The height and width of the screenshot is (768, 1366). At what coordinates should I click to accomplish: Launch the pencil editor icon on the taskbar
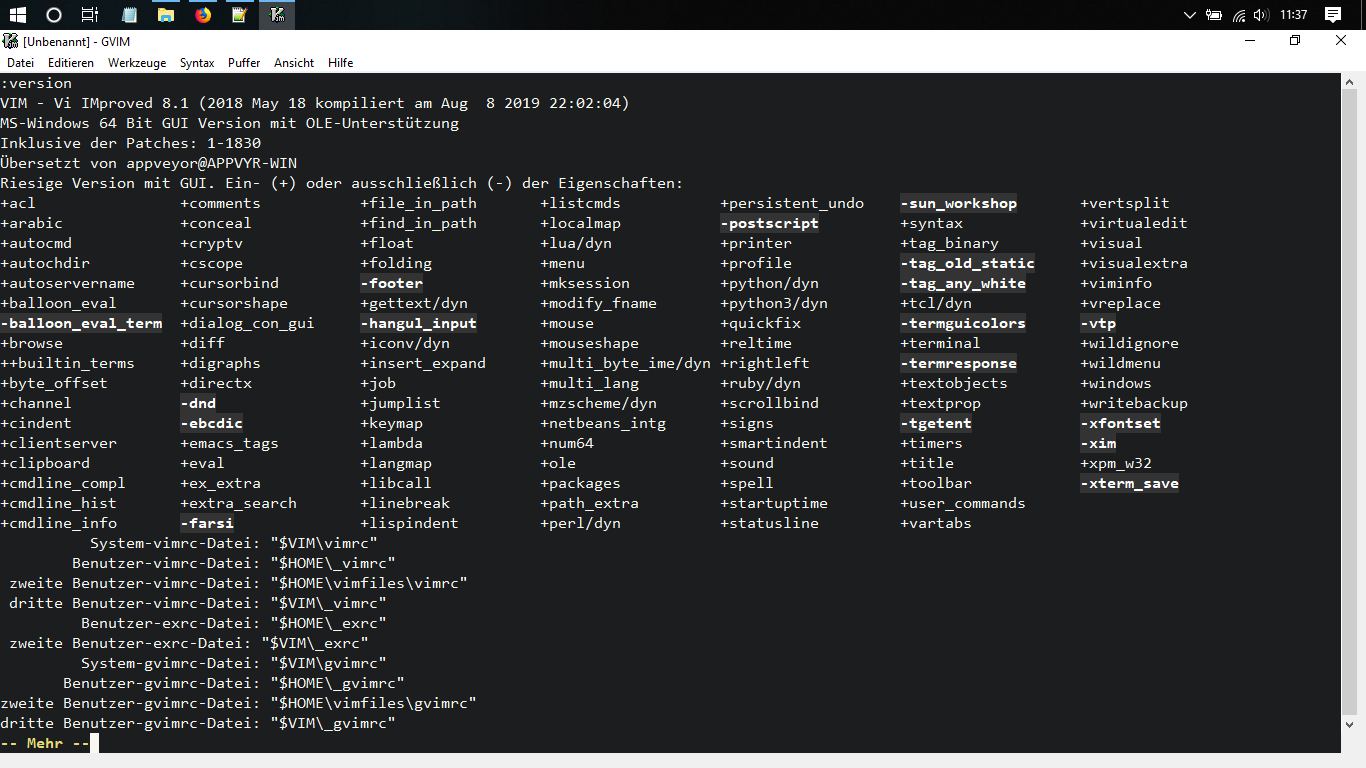pos(240,15)
